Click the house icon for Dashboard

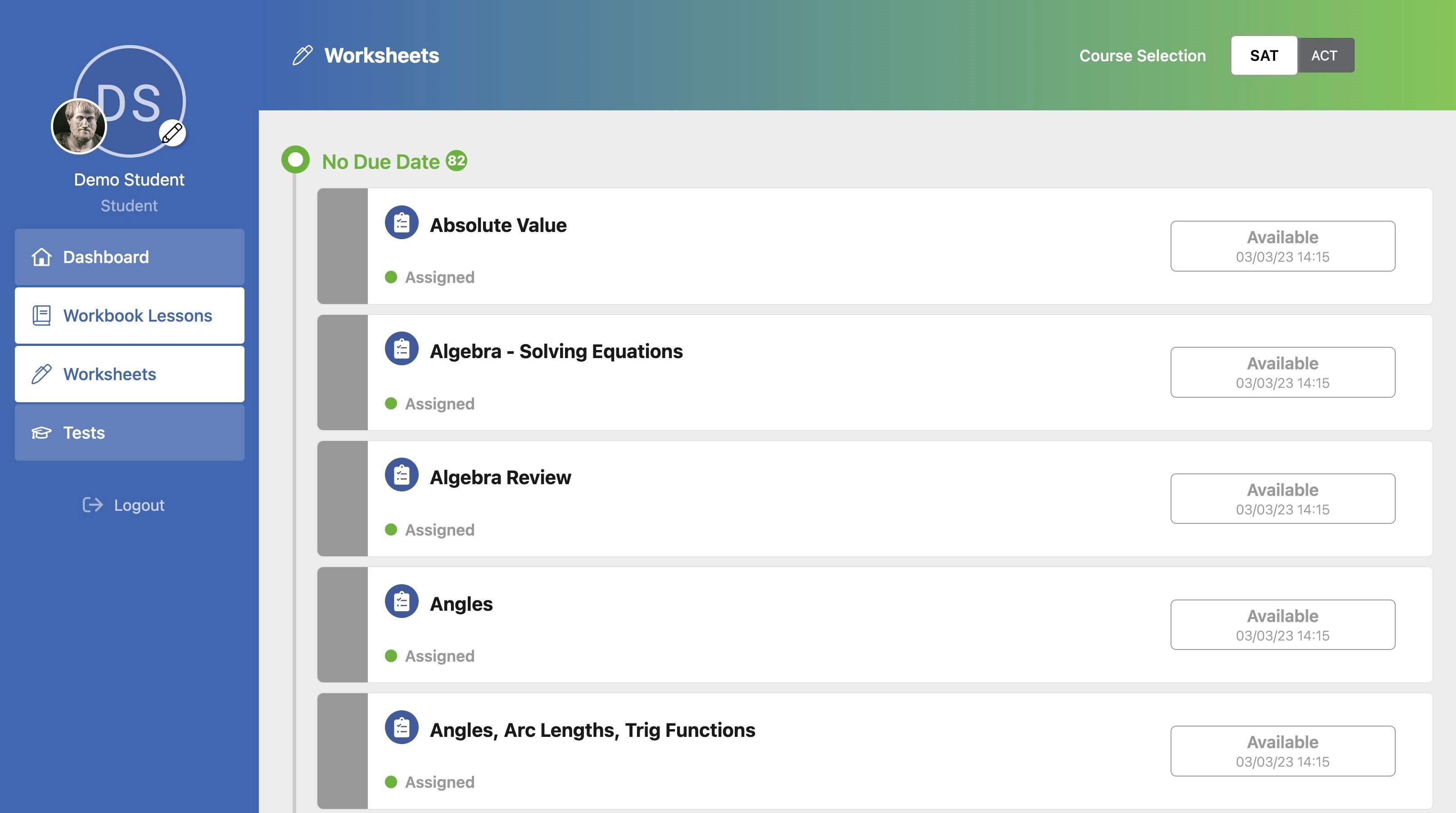[41, 257]
